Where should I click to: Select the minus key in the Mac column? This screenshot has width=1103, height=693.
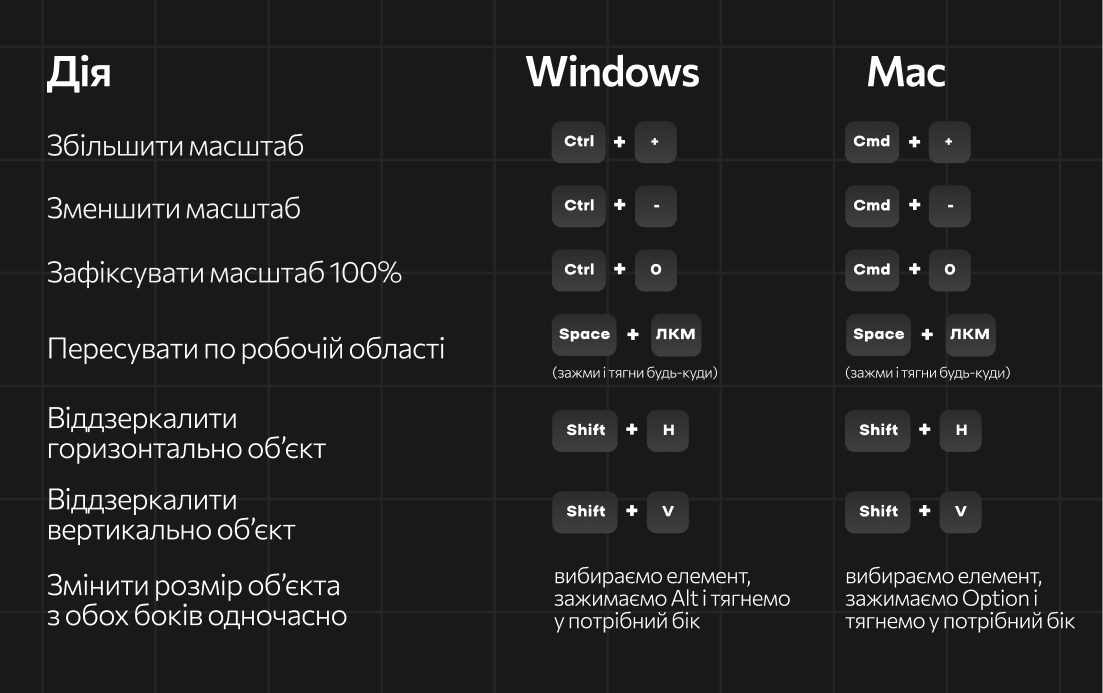point(950,206)
